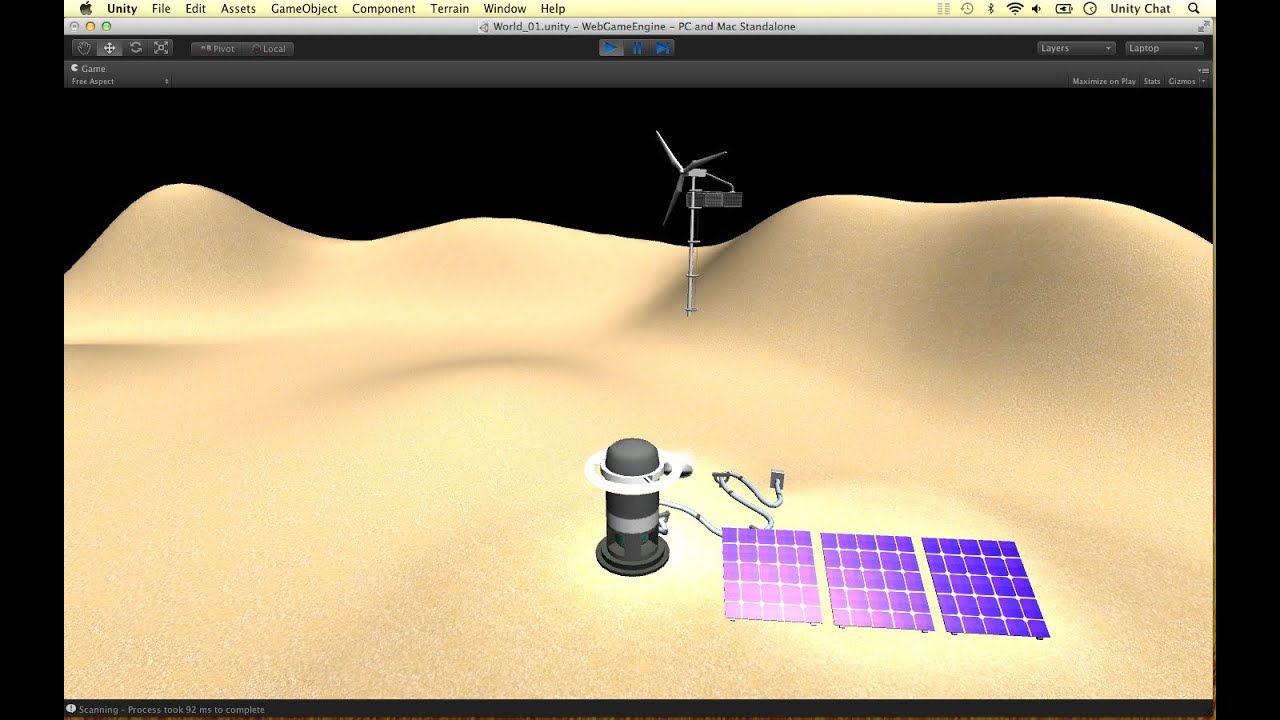Click the clock icon in menu bar
Viewport: 1280px width, 720px height.
[x=1090, y=8]
